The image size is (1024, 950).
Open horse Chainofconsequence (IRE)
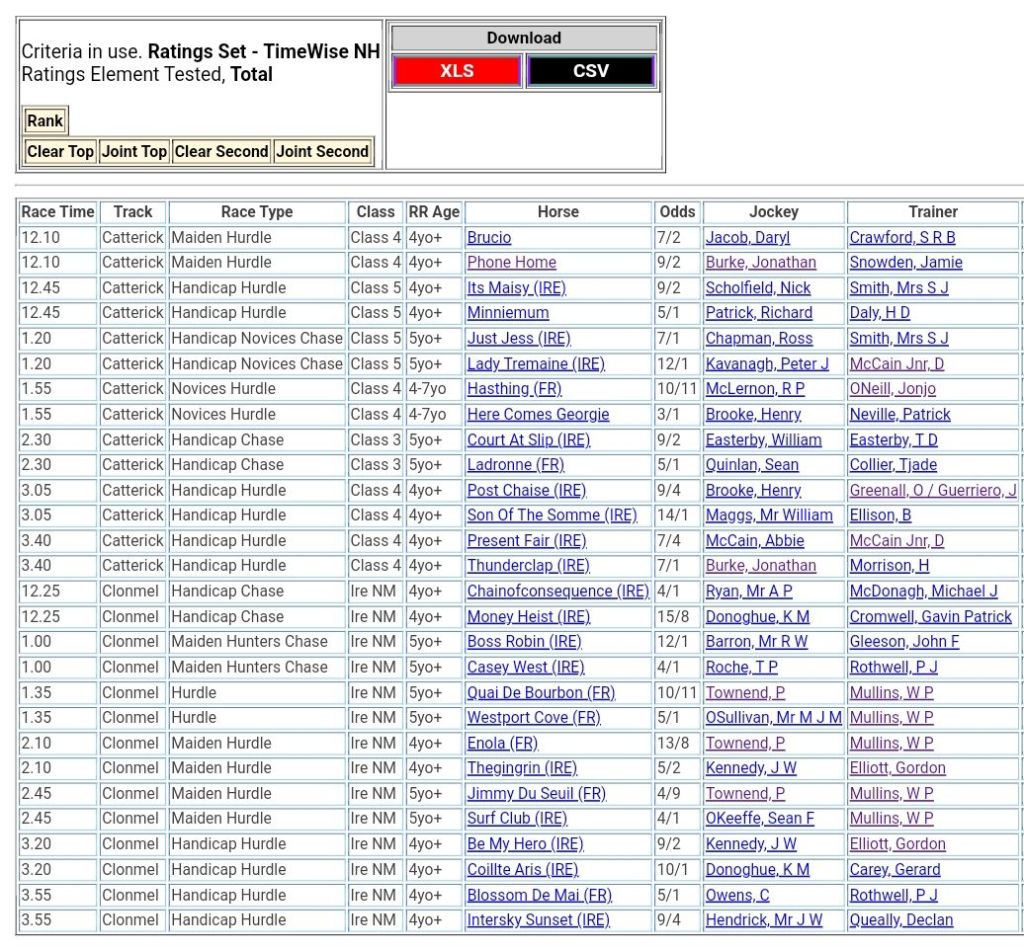tap(558, 592)
